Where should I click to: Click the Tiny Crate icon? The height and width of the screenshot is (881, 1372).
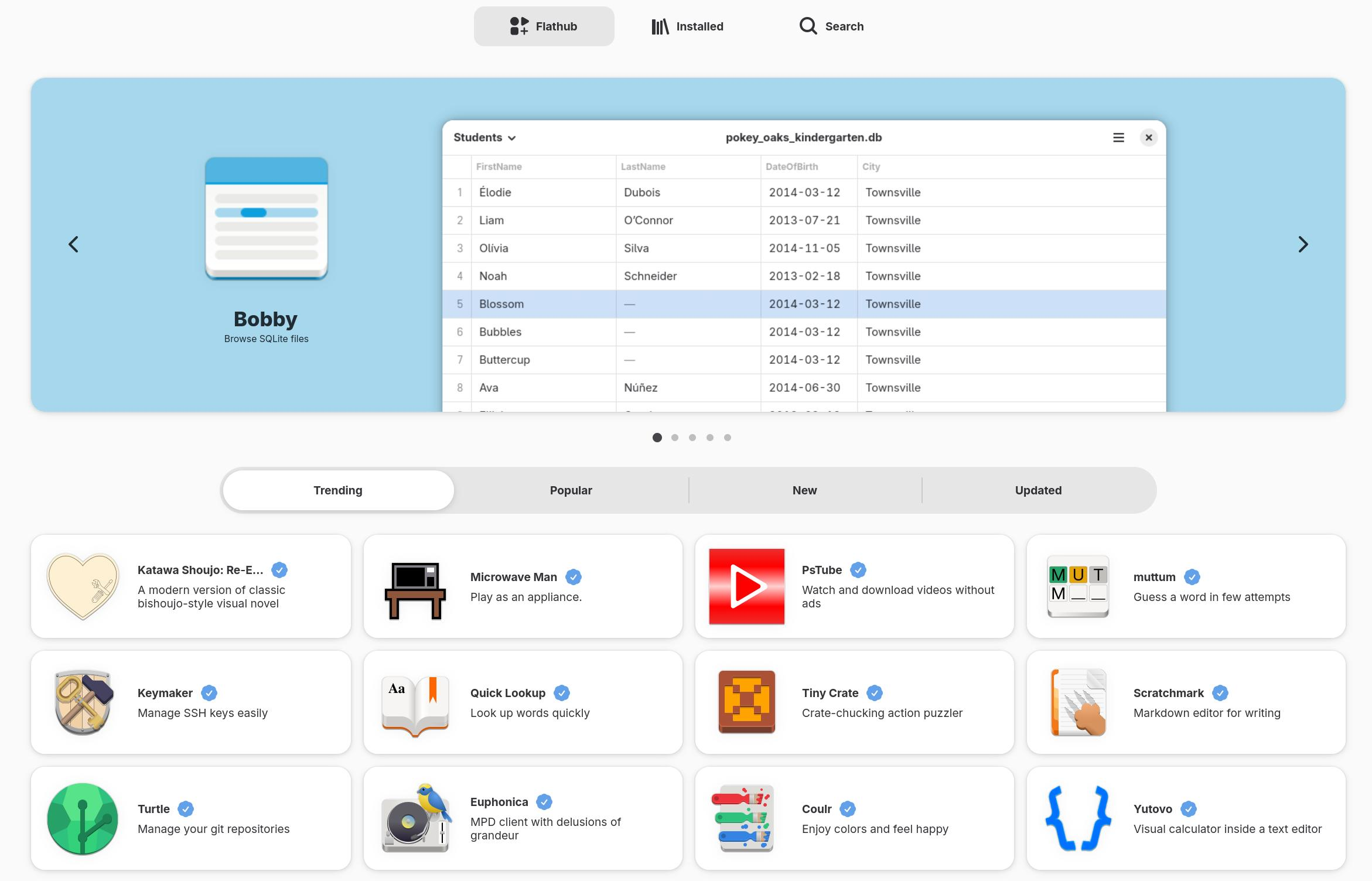[746, 702]
